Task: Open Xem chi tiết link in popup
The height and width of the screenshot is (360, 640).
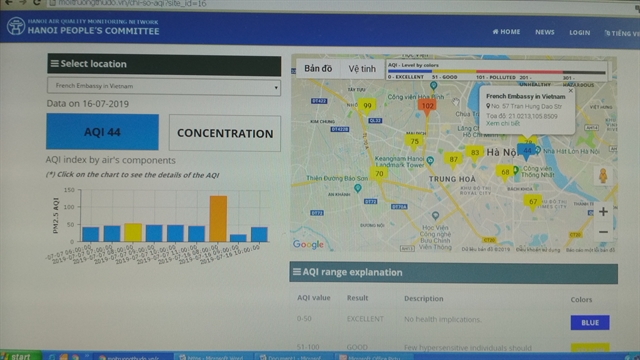Action: (x=503, y=123)
